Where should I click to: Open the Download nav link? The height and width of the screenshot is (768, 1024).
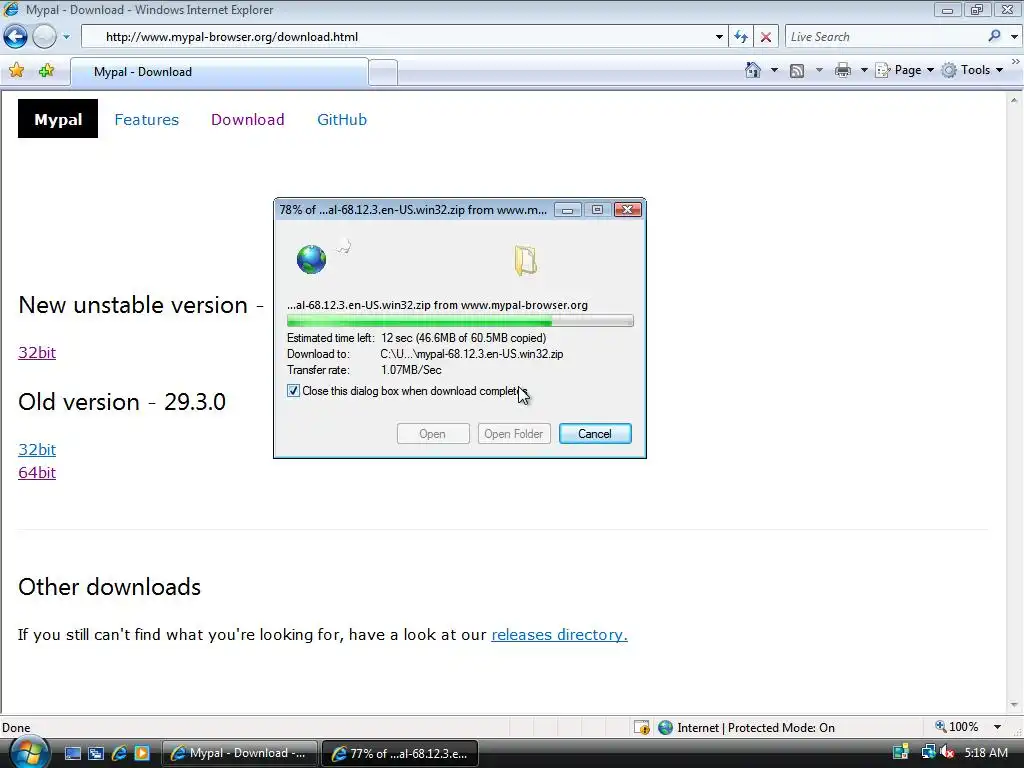[248, 120]
